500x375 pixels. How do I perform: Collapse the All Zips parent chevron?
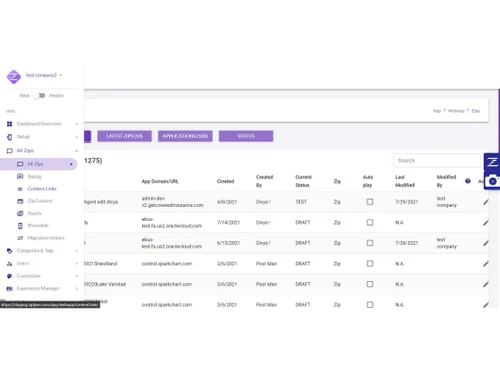pos(76,151)
